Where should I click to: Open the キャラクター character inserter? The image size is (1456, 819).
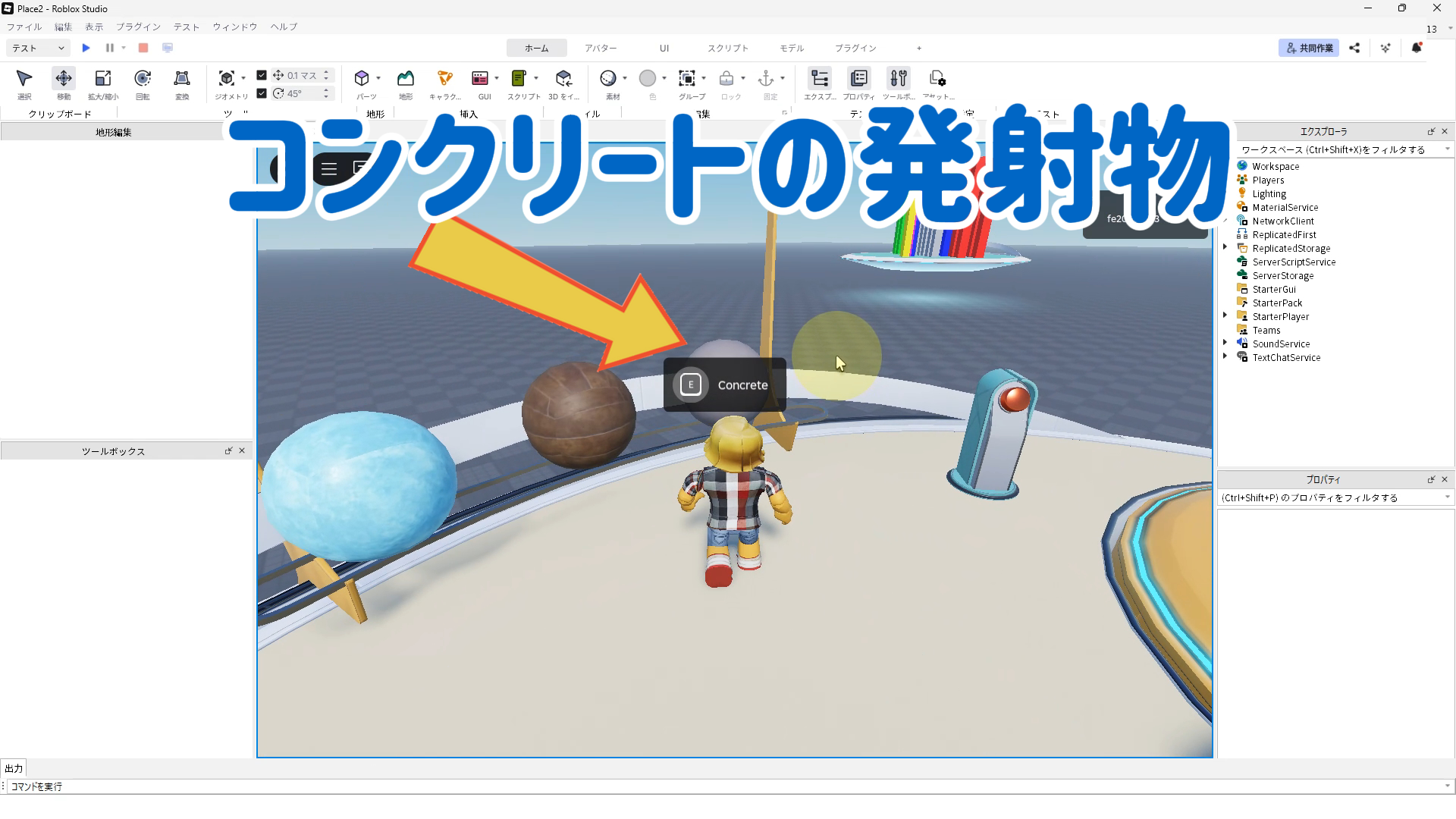click(x=445, y=79)
